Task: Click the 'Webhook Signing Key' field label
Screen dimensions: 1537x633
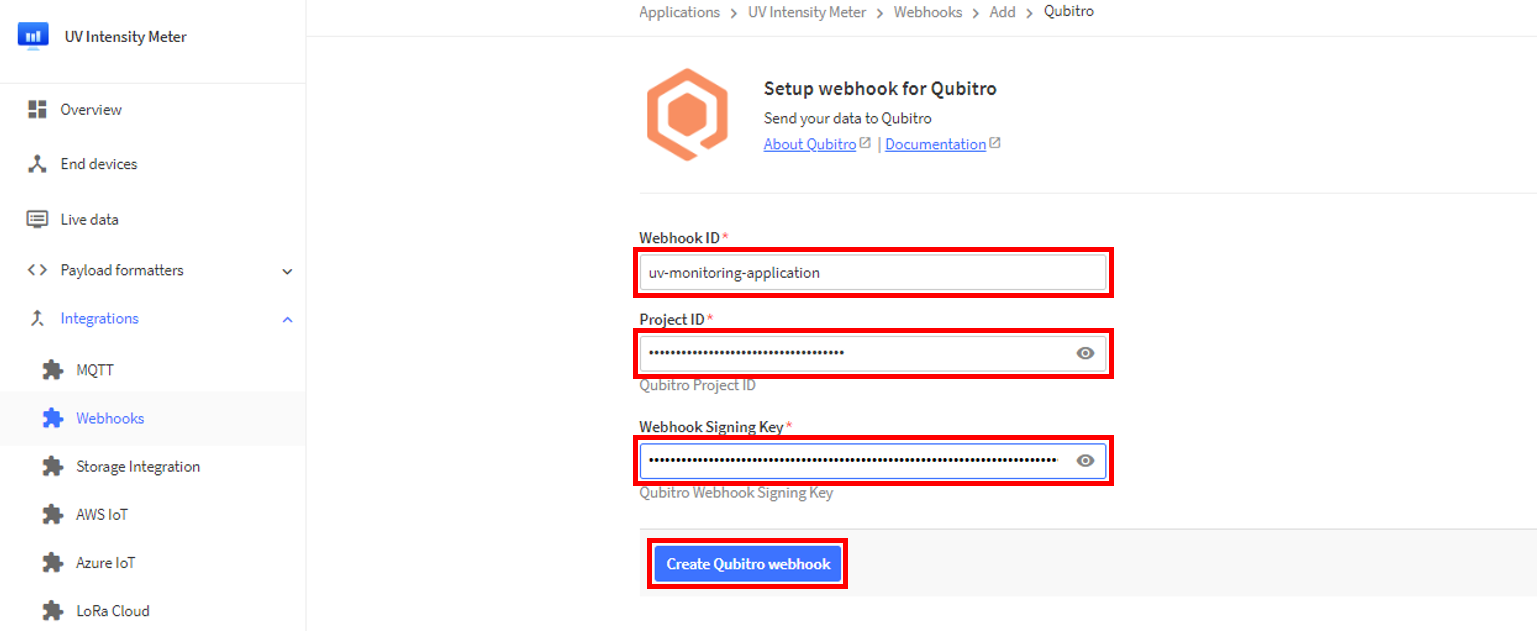Action: [x=711, y=427]
